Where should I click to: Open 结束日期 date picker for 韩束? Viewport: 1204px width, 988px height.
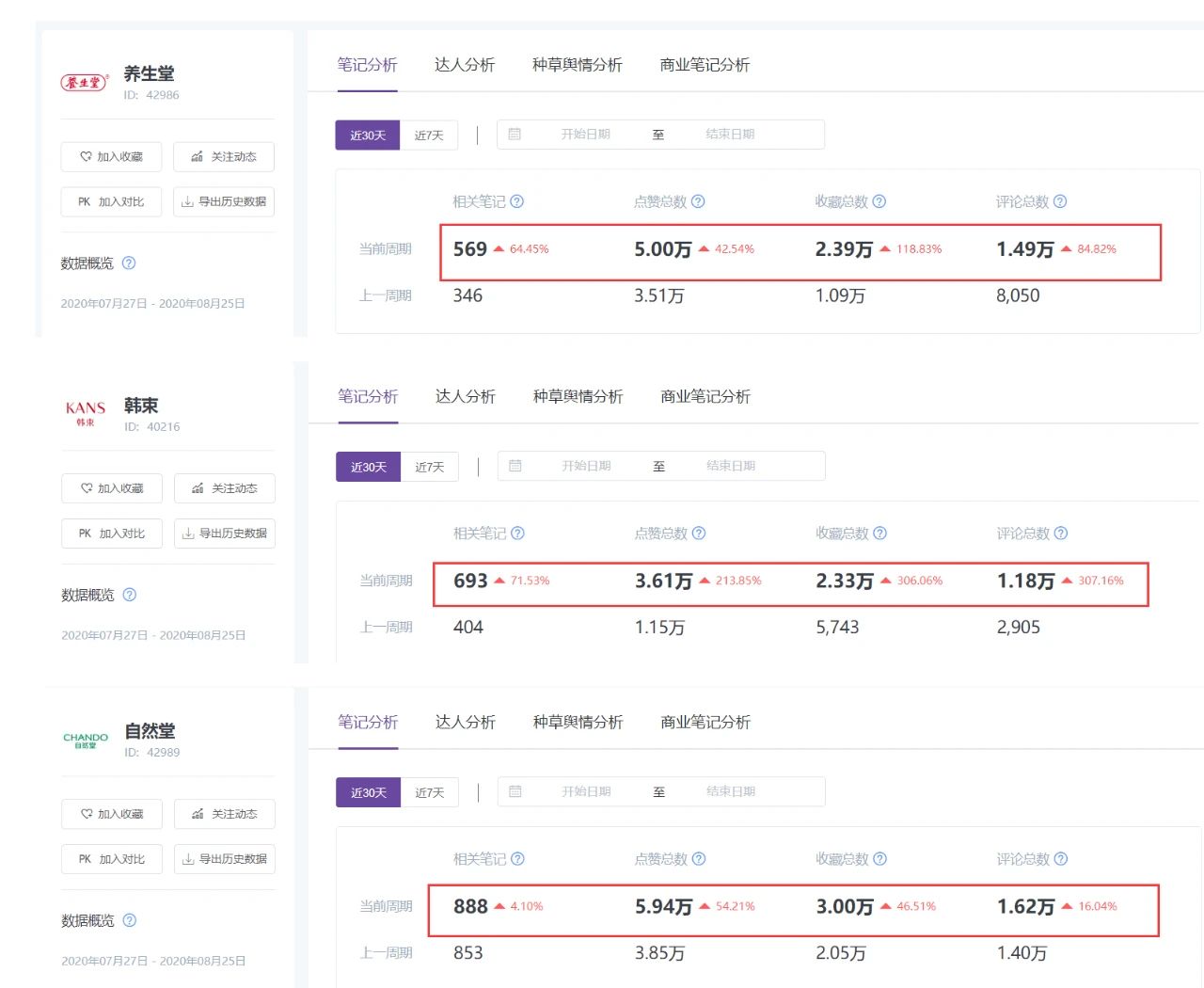coord(731,466)
